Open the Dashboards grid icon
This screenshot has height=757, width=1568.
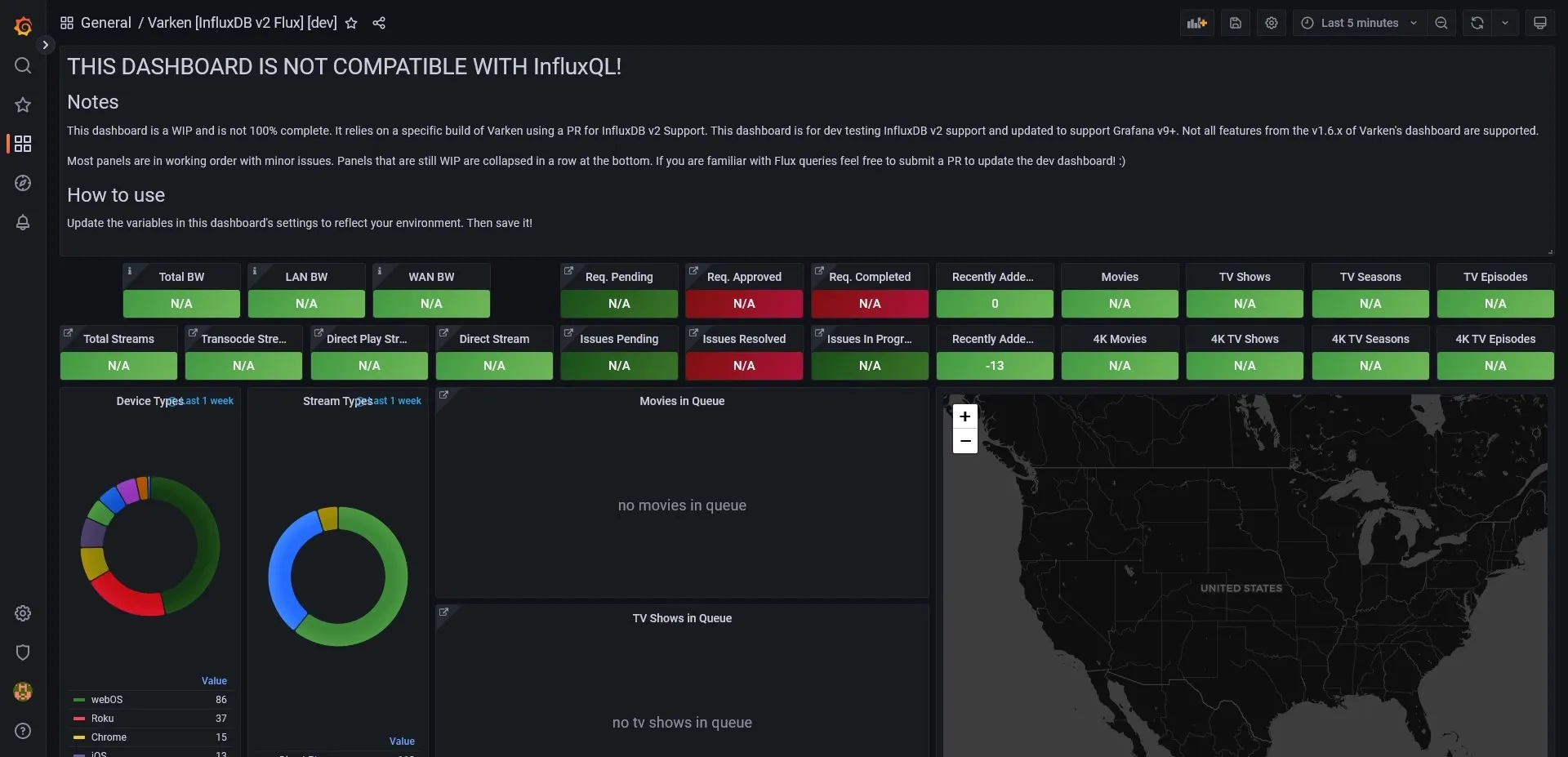pyautogui.click(x=23, y=144)
